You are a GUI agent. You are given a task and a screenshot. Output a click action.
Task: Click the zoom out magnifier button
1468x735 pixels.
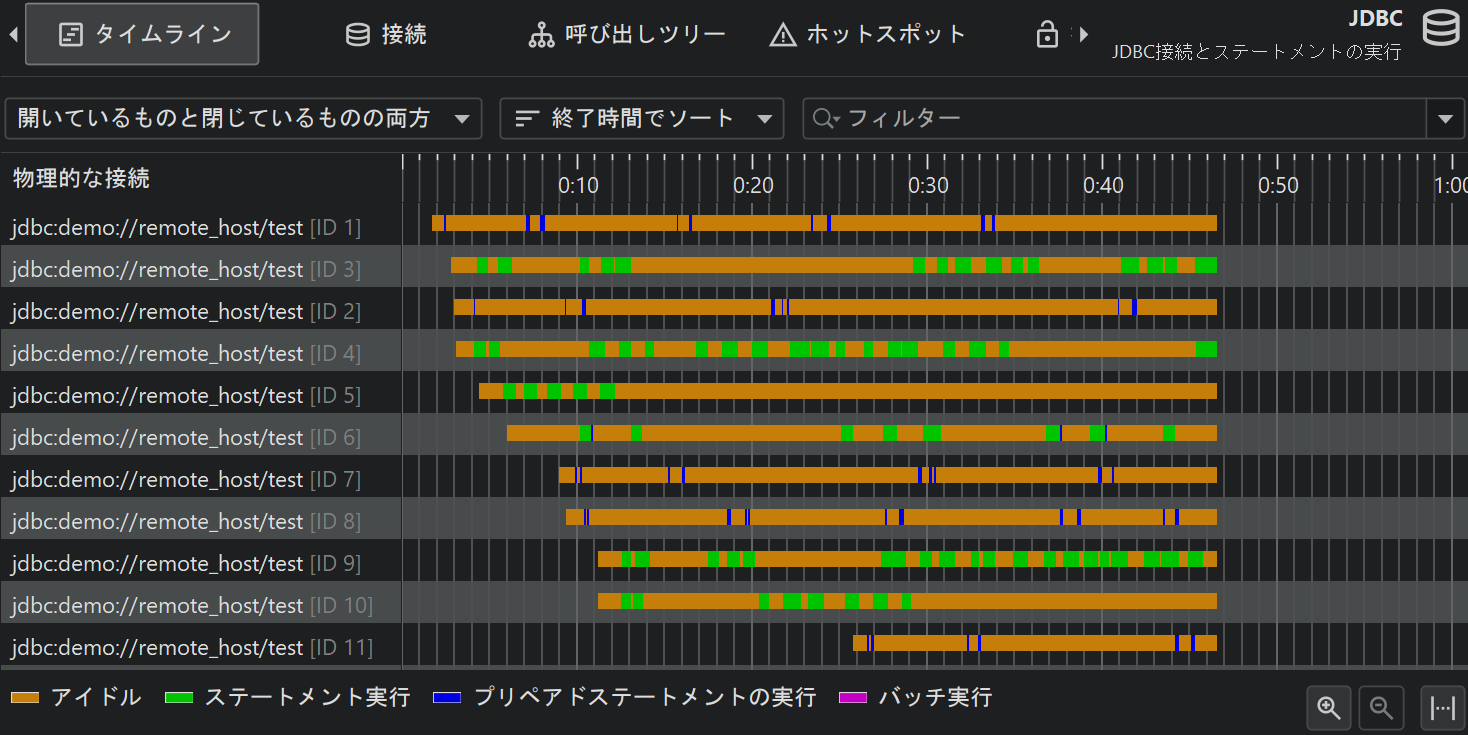pos(1382,708)
